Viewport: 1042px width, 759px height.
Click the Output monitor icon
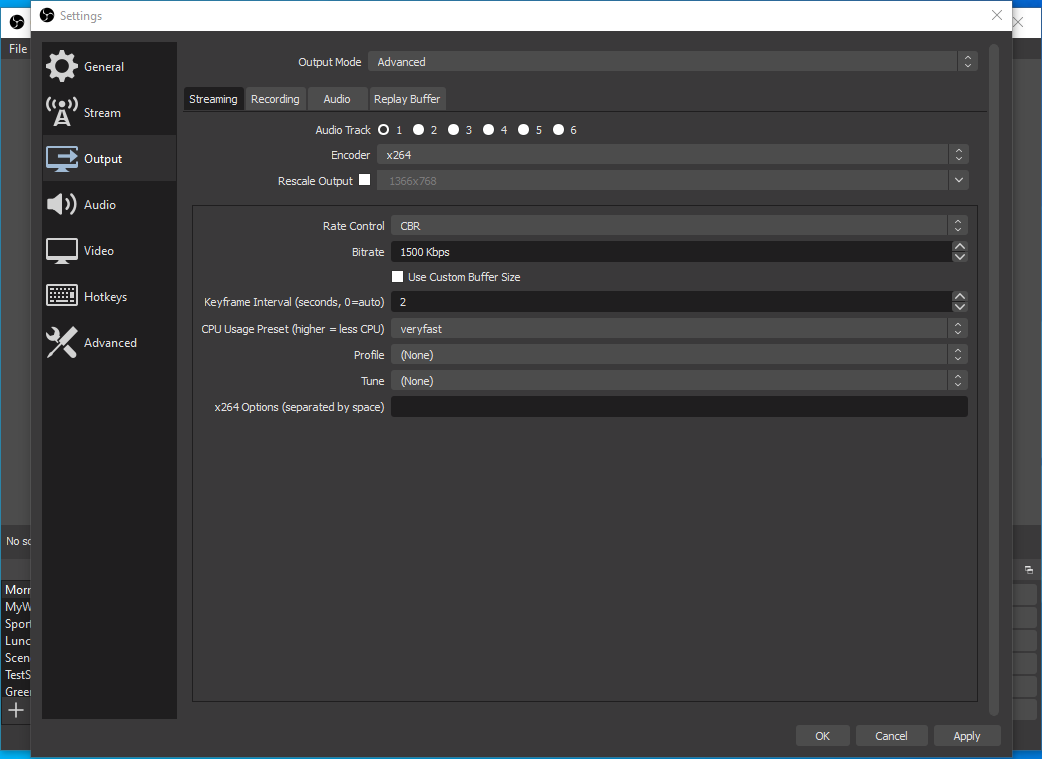tap(62, 158)
